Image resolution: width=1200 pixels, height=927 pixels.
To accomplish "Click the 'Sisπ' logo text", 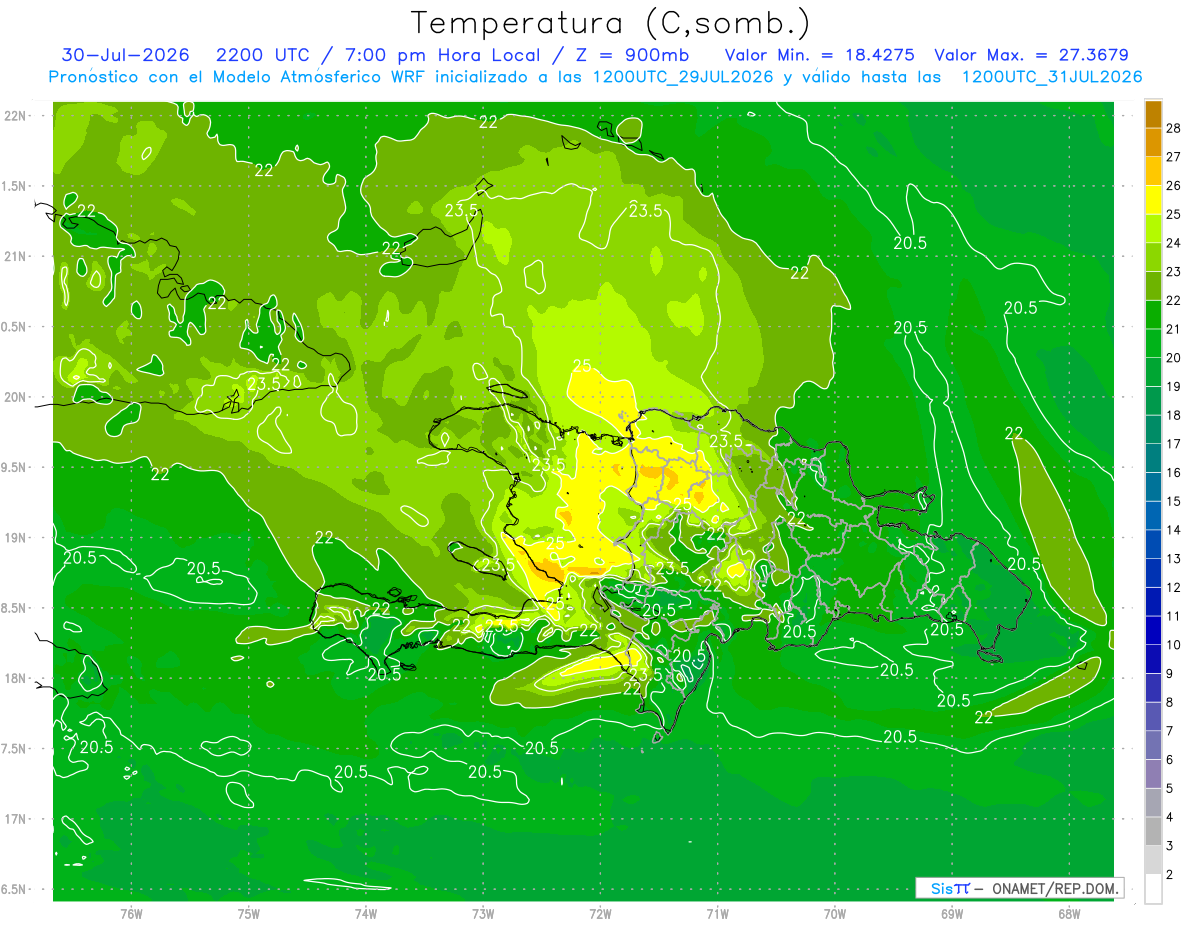I will pos(950,888).
